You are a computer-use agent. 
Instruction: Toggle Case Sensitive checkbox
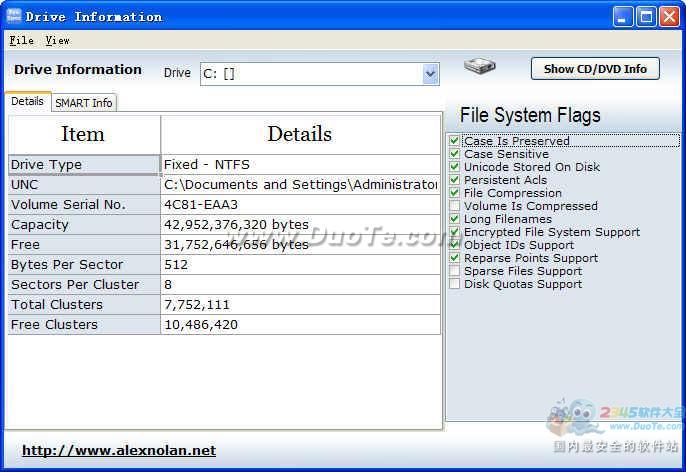tap(455, 154)
